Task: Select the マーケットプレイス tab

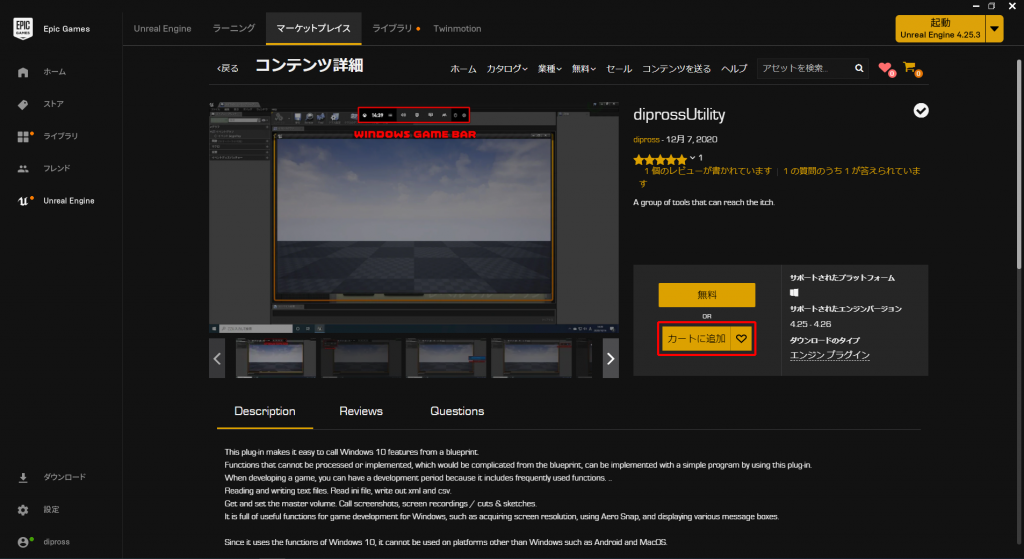Action: tap(313, 29)
